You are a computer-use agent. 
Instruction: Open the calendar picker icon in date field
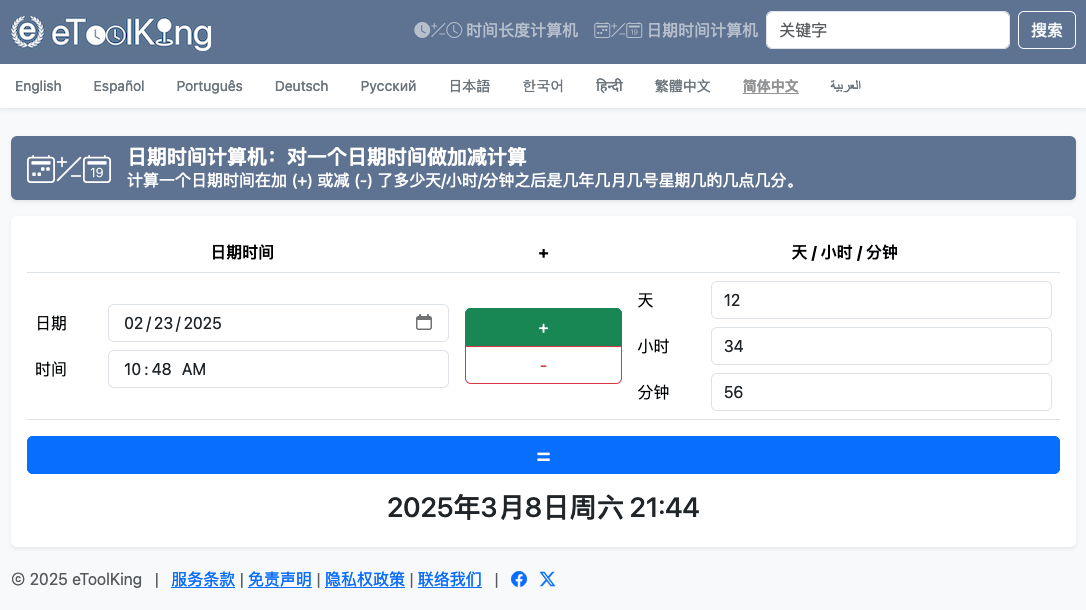pos(424,322)
